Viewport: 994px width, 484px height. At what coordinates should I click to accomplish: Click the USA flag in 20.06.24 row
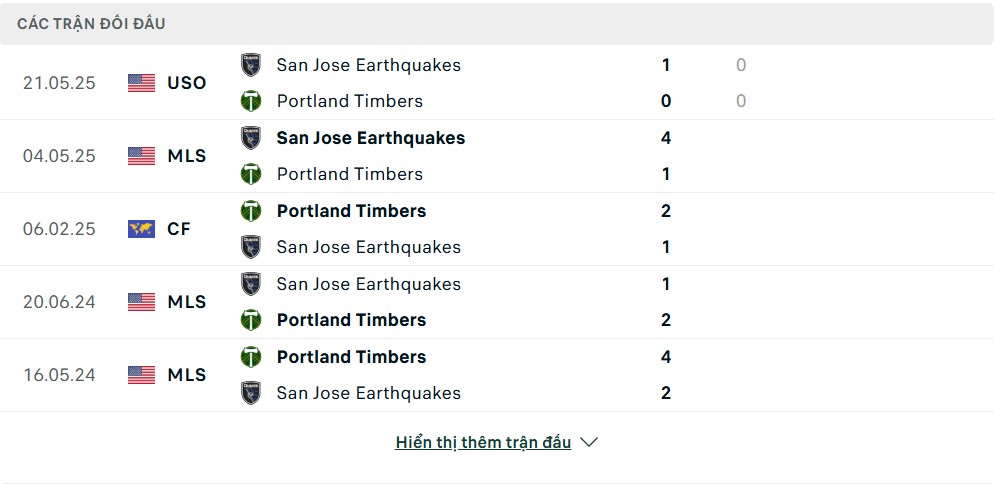[x=141, y=302]
